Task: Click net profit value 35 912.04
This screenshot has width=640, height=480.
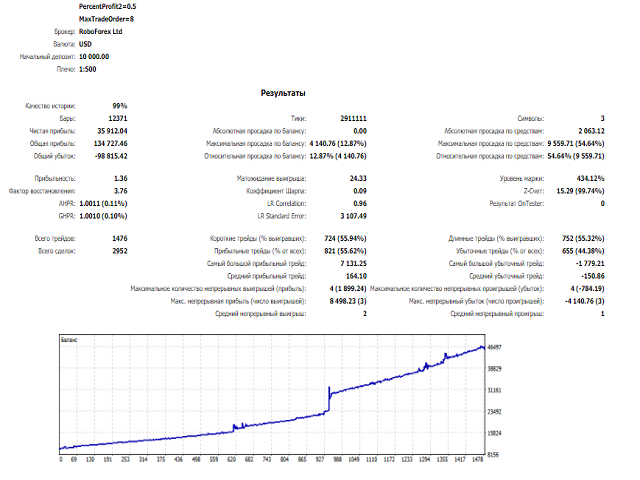Action: pyautogui.click(x=112, y=131)
